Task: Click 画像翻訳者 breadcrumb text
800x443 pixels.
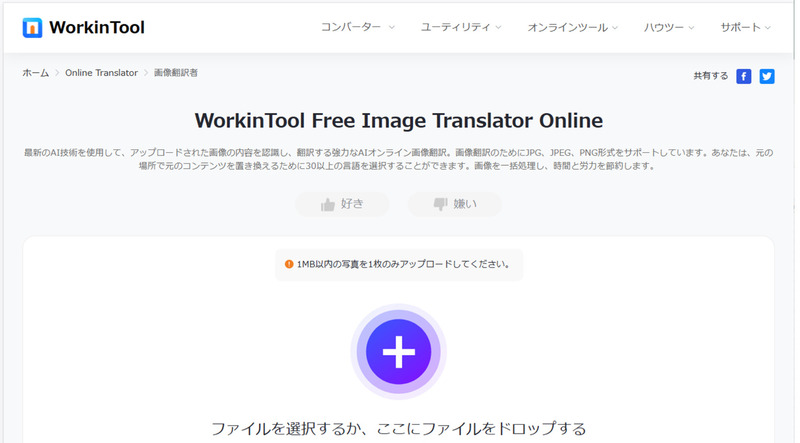Action: [176, 73]
